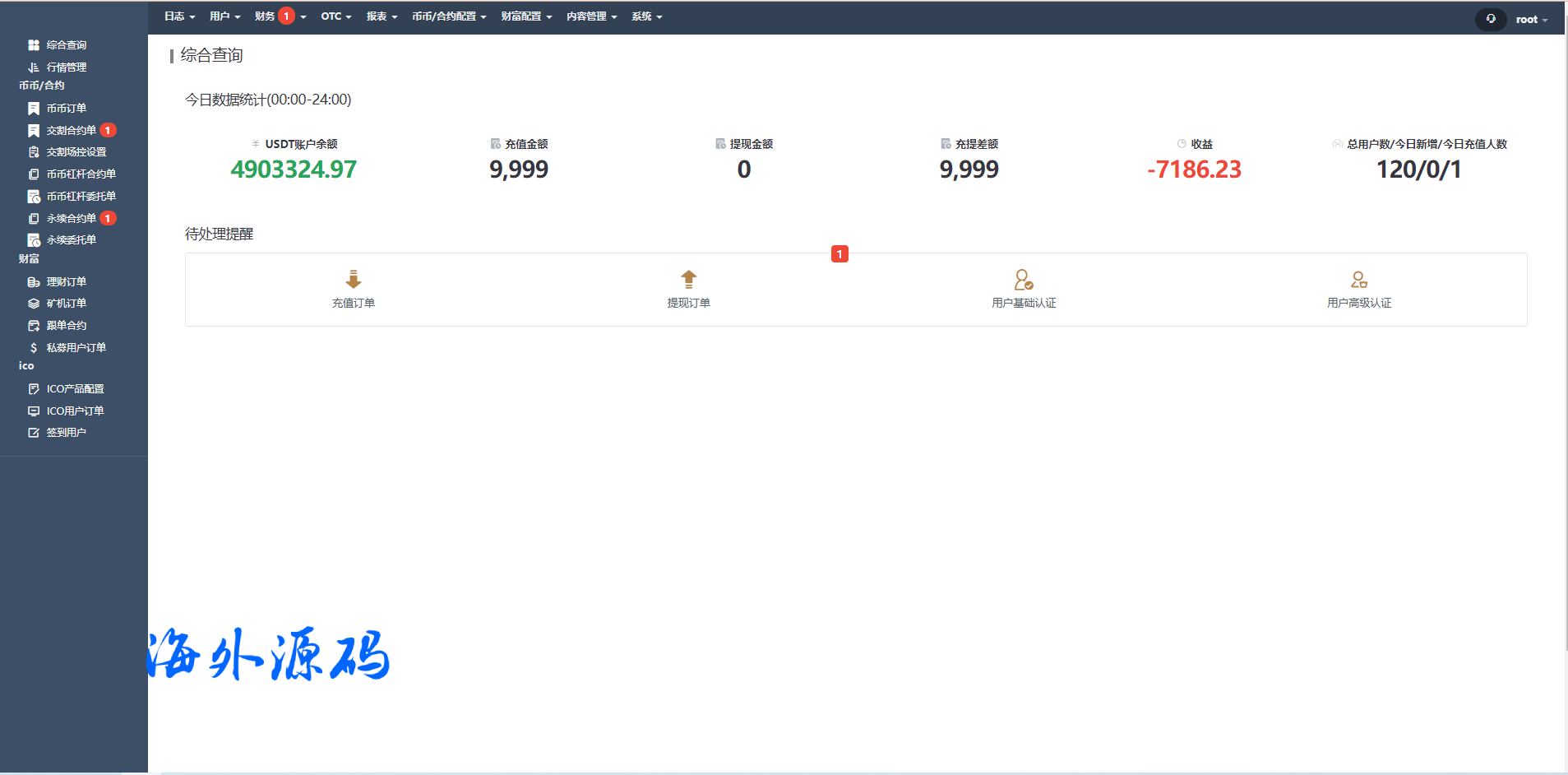Click the headset support icon

(1490, 19)
